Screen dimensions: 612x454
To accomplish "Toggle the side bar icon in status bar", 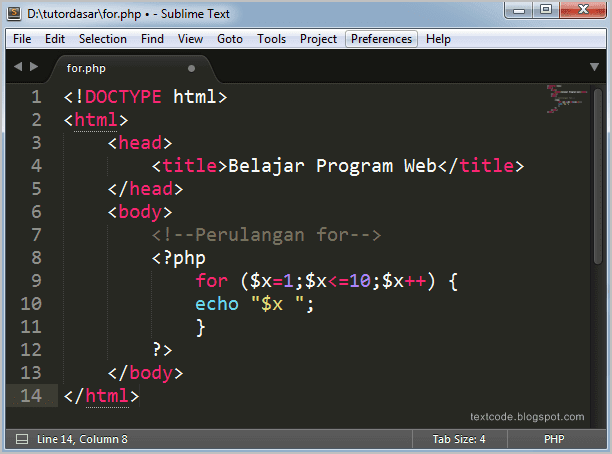I will click(x=22, y=439).
